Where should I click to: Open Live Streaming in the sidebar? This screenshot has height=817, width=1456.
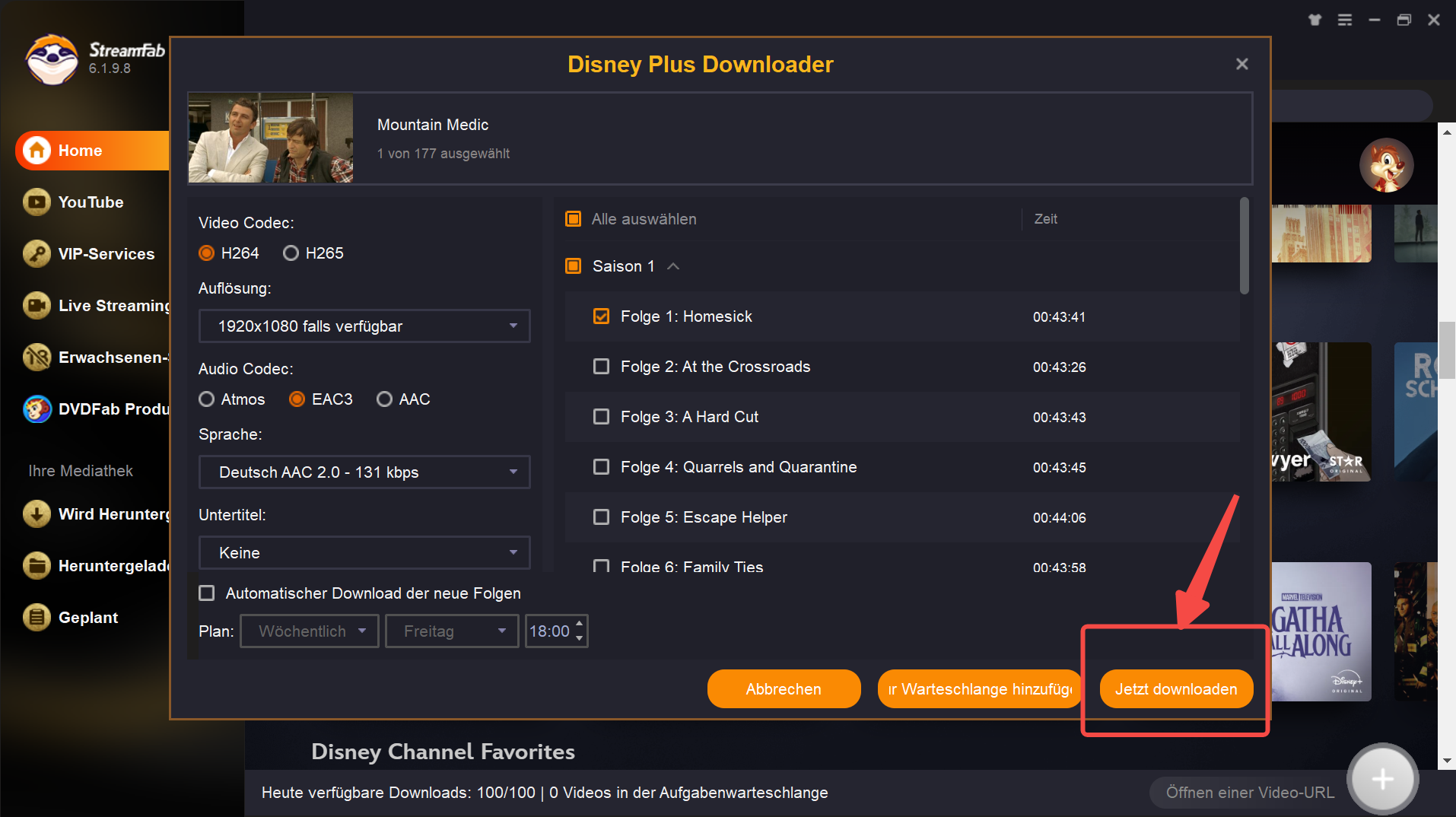click(x=114, y=306)
